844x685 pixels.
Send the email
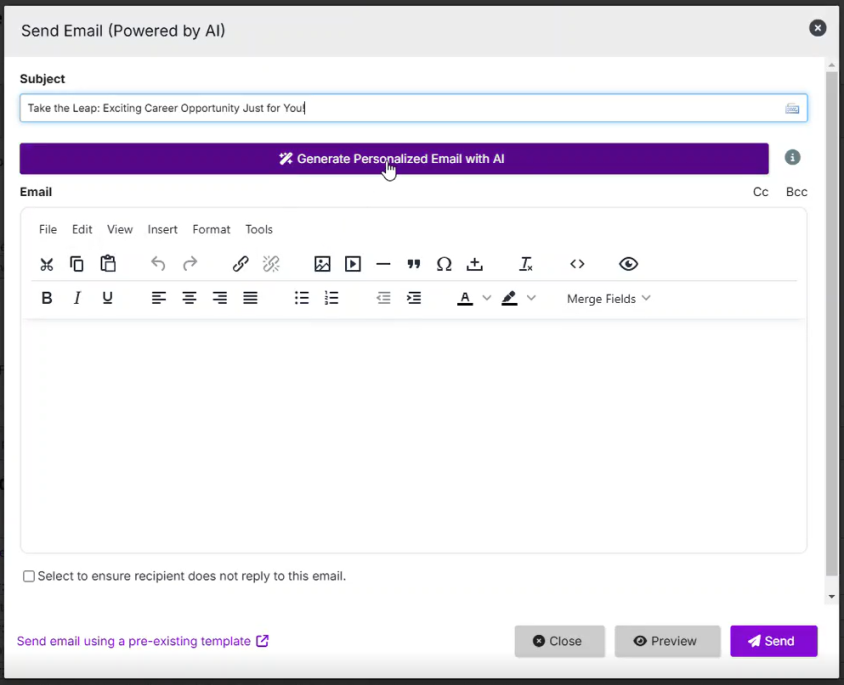[x=773, y=641]
